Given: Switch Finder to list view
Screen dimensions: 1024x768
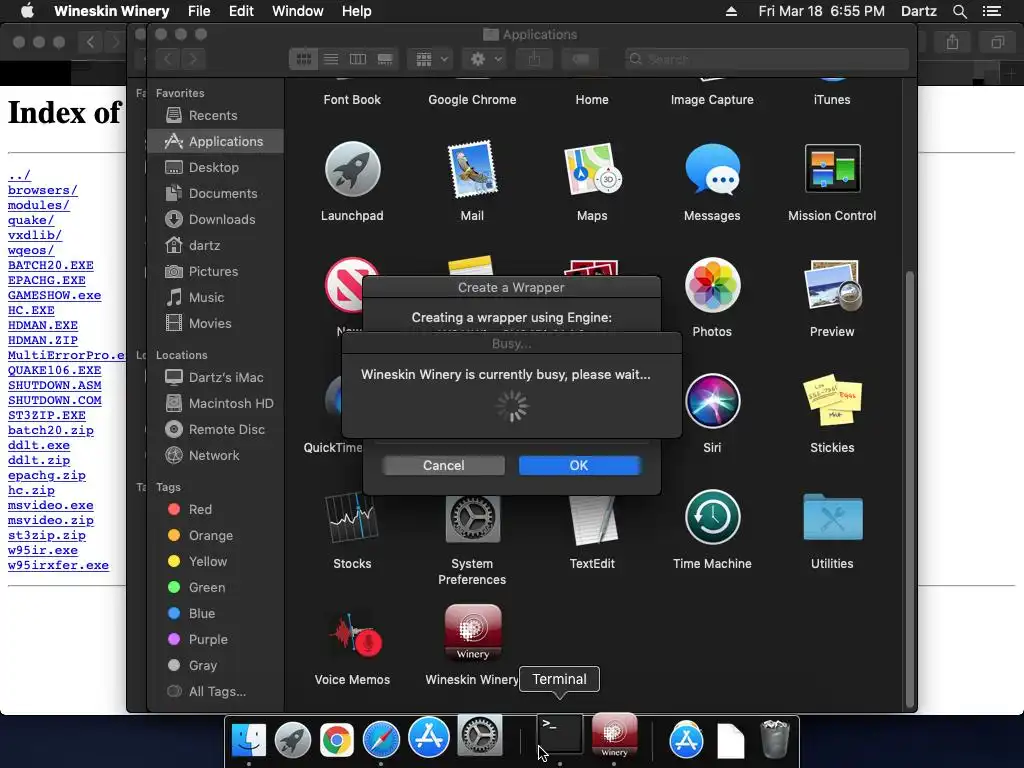Looking at the screenshot, I should coord(331,59).
